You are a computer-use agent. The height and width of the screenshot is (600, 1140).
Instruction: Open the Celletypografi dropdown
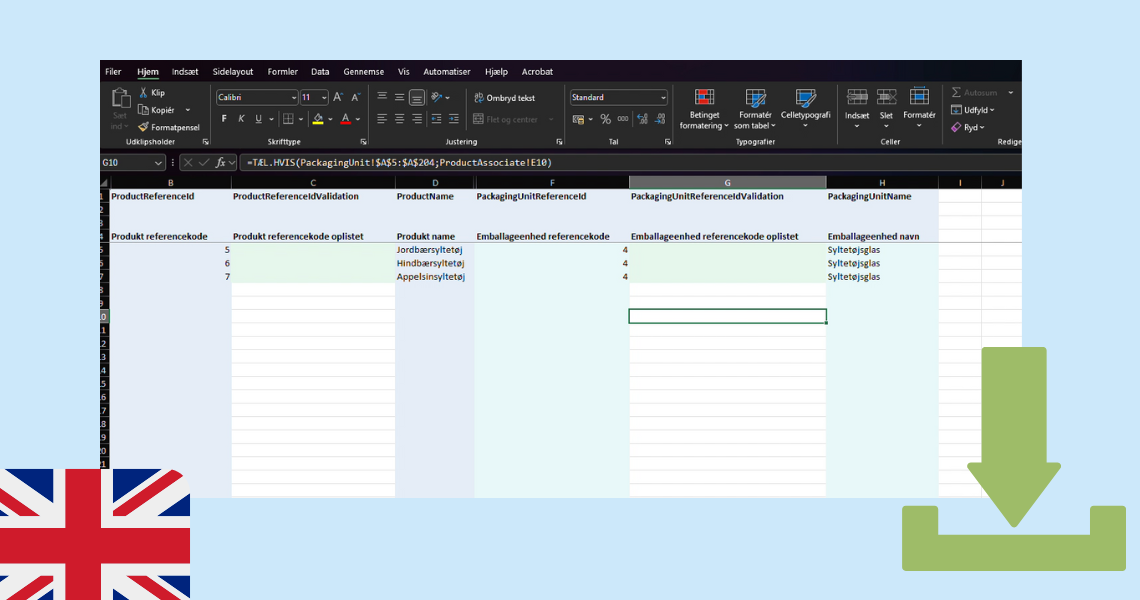click(x=805, y=109)
